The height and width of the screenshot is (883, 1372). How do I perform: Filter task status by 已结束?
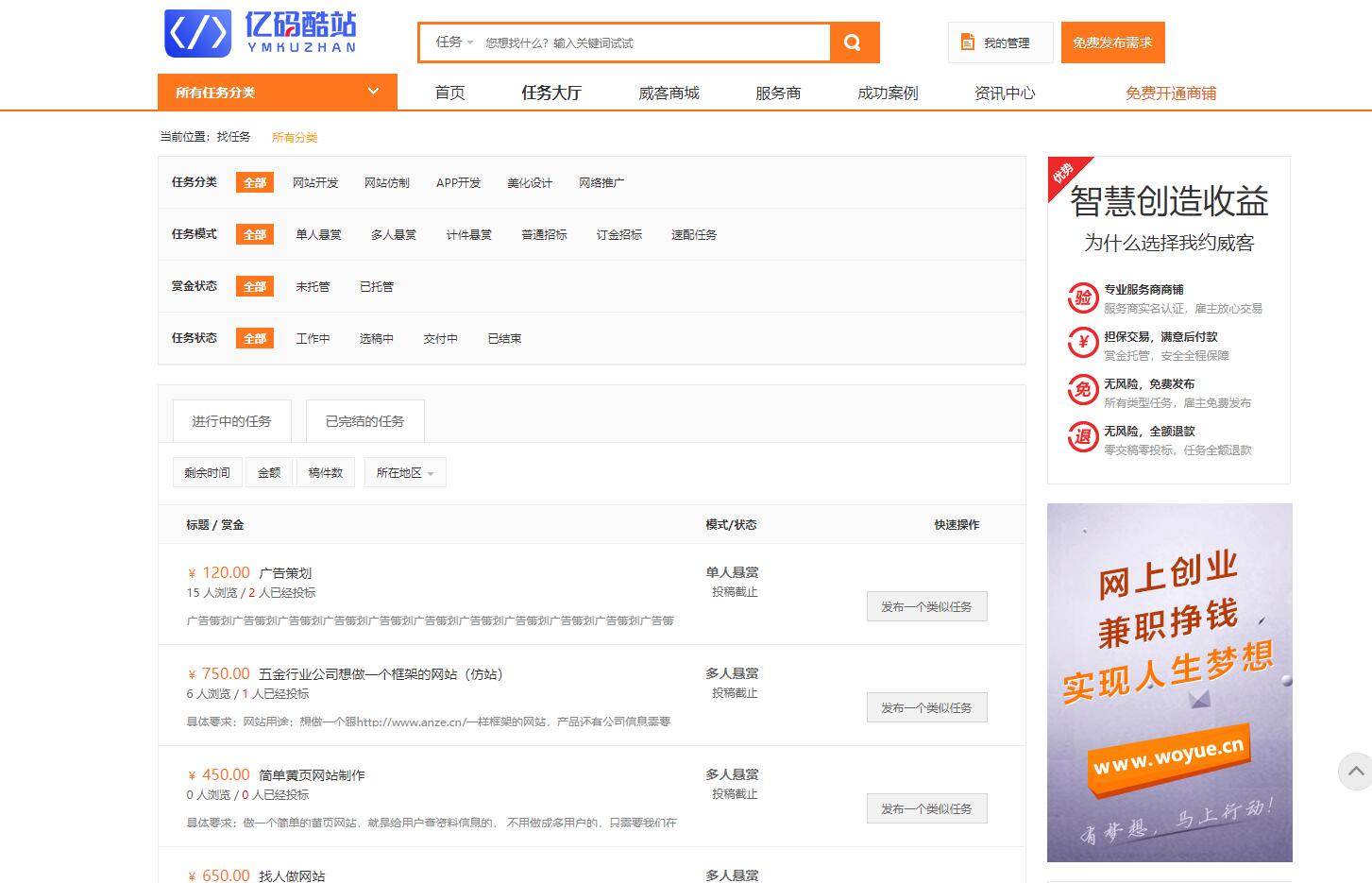[x=504, y=338]
